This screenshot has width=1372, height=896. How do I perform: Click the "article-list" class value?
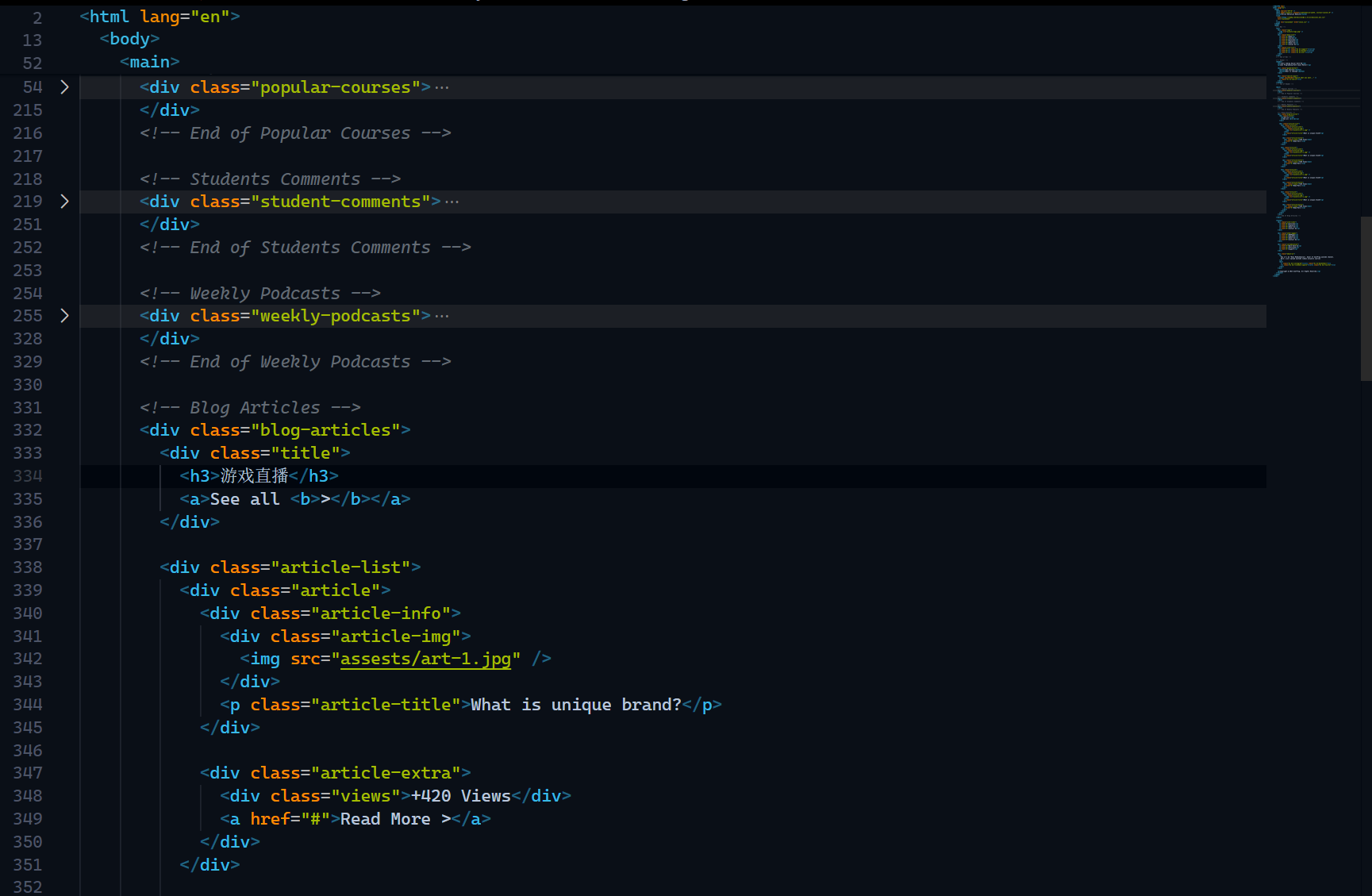point(340,567)
